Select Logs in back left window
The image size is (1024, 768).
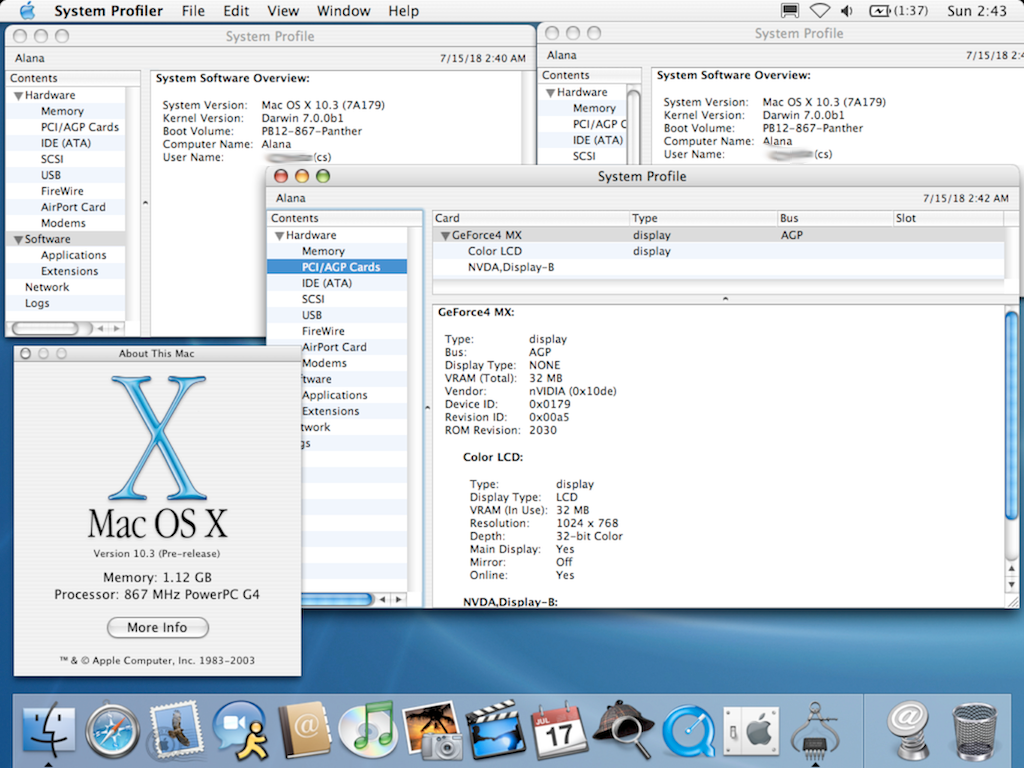(65, 303)
